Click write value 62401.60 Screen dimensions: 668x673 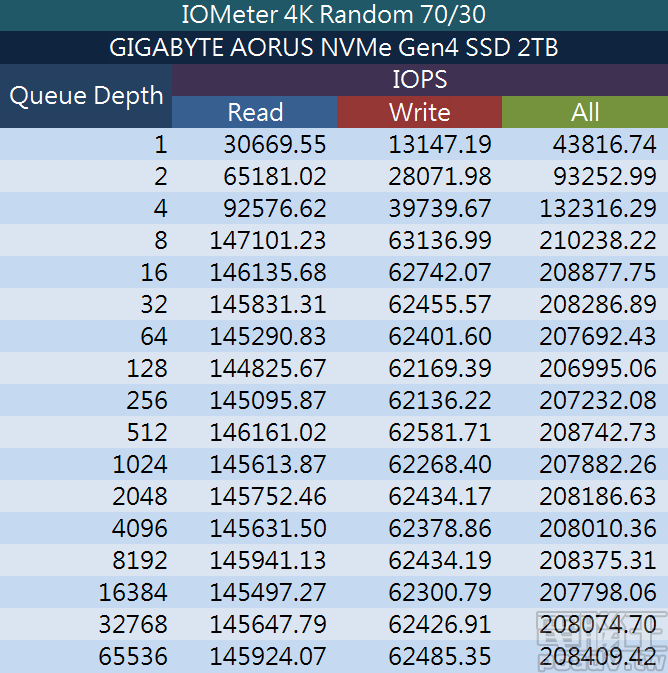[x=440, y=336]
